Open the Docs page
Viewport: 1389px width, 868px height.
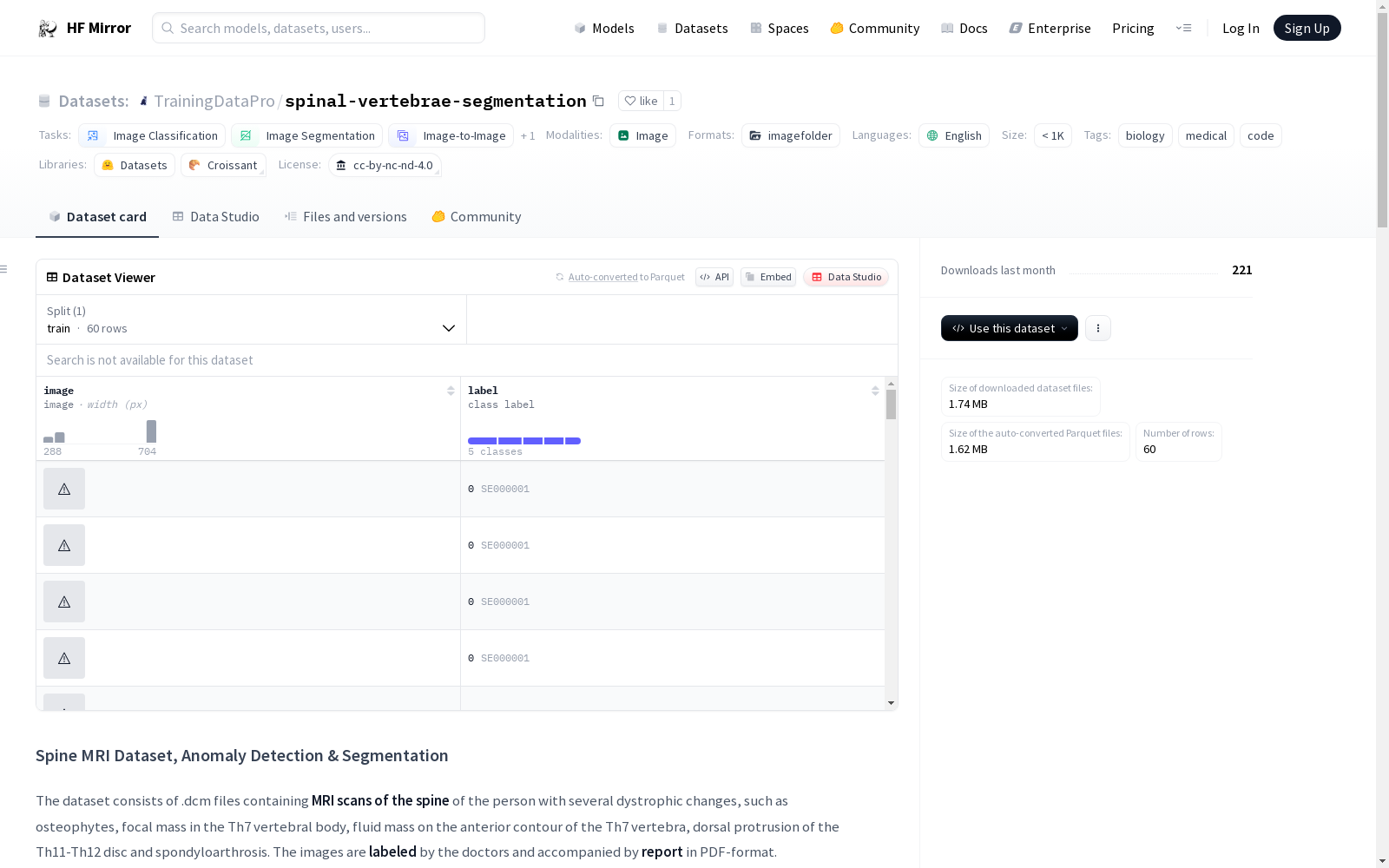[964, 28]
